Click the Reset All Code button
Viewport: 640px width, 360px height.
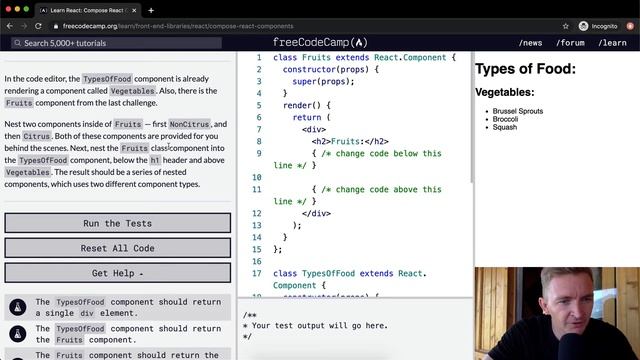(x=118, y=248)
